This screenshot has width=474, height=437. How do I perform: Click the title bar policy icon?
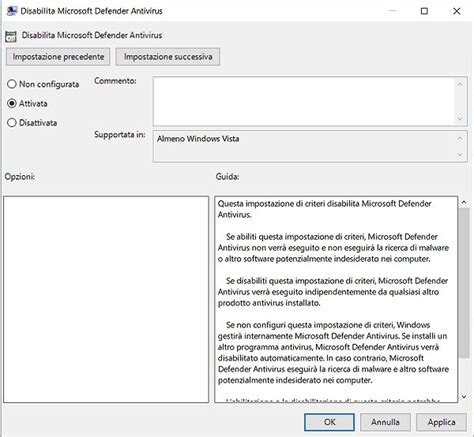click(12, 11)
